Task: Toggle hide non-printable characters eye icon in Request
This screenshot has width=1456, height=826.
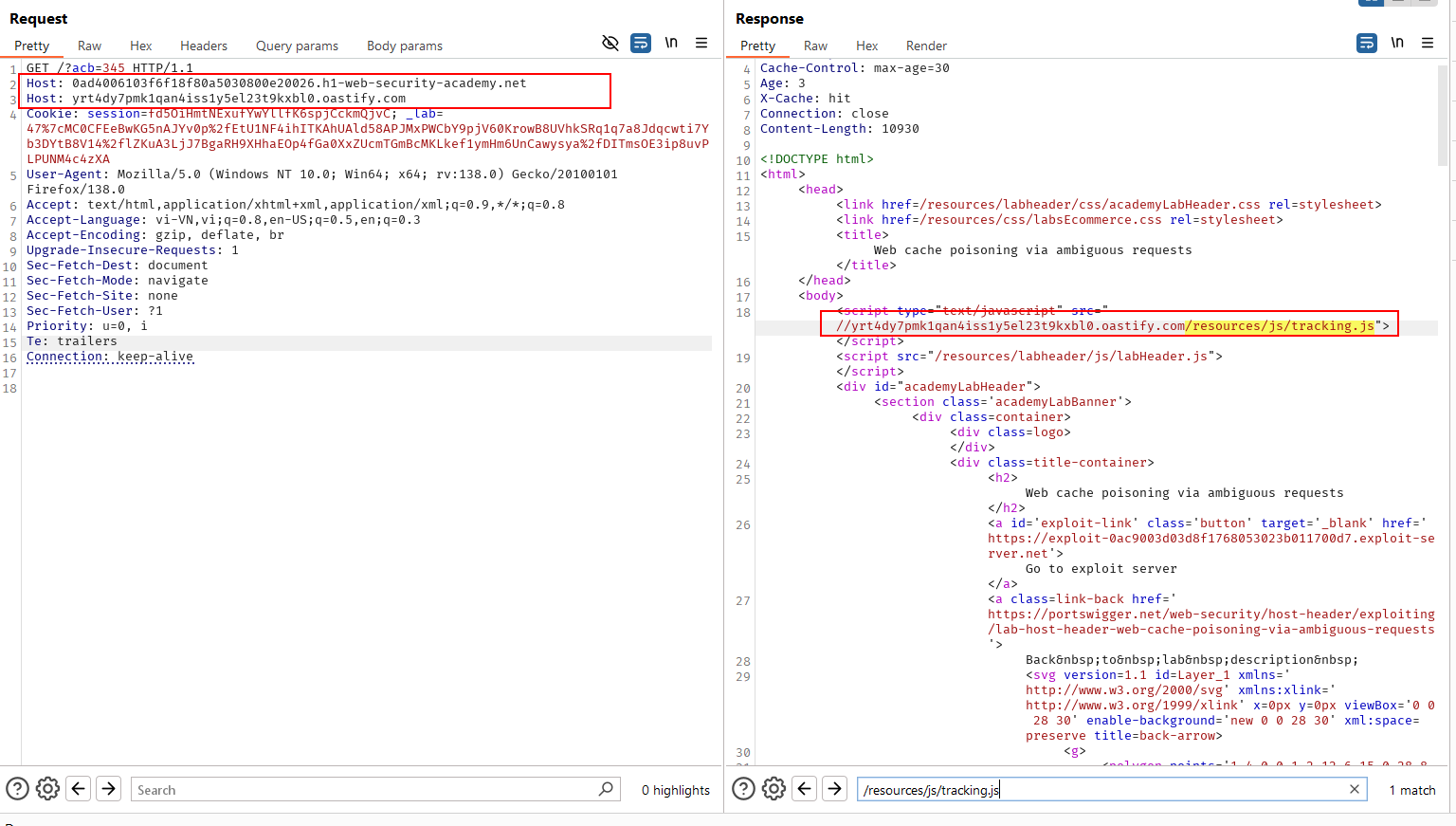Action: pyautogui.click(x=610, y=43)
